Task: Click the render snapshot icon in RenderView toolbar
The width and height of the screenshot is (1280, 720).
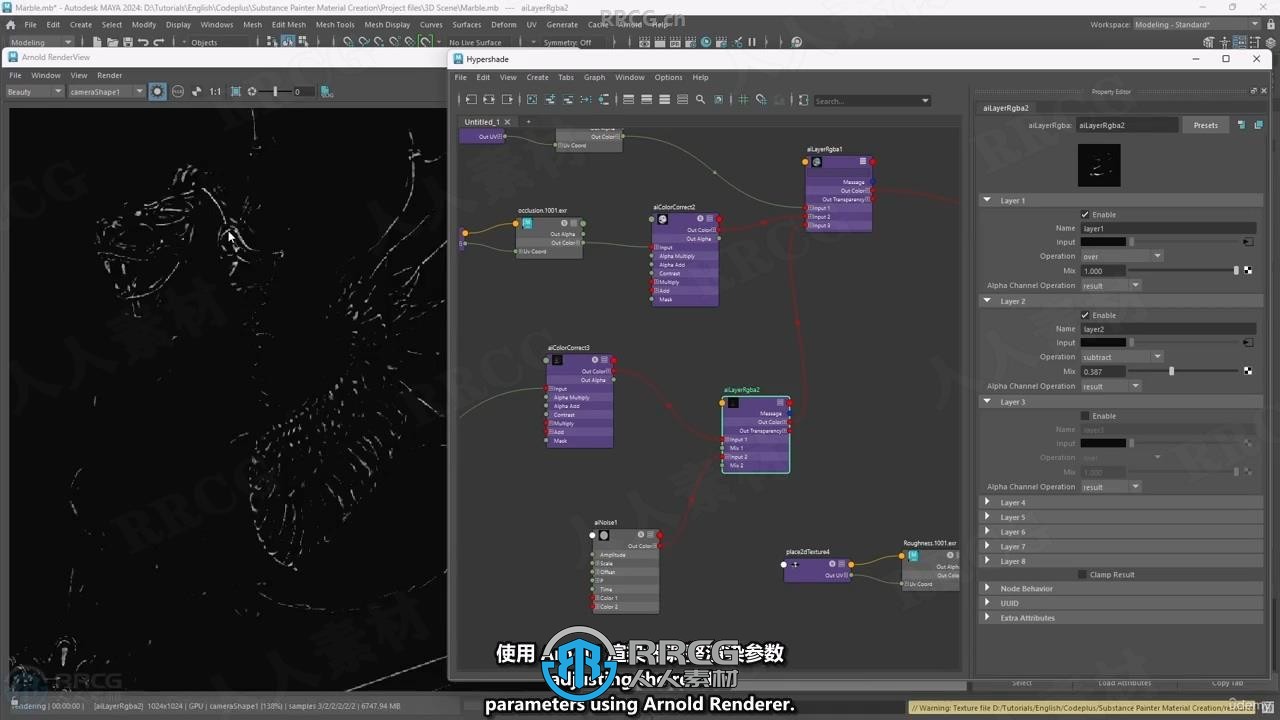Action: click(x=326, y=91)
